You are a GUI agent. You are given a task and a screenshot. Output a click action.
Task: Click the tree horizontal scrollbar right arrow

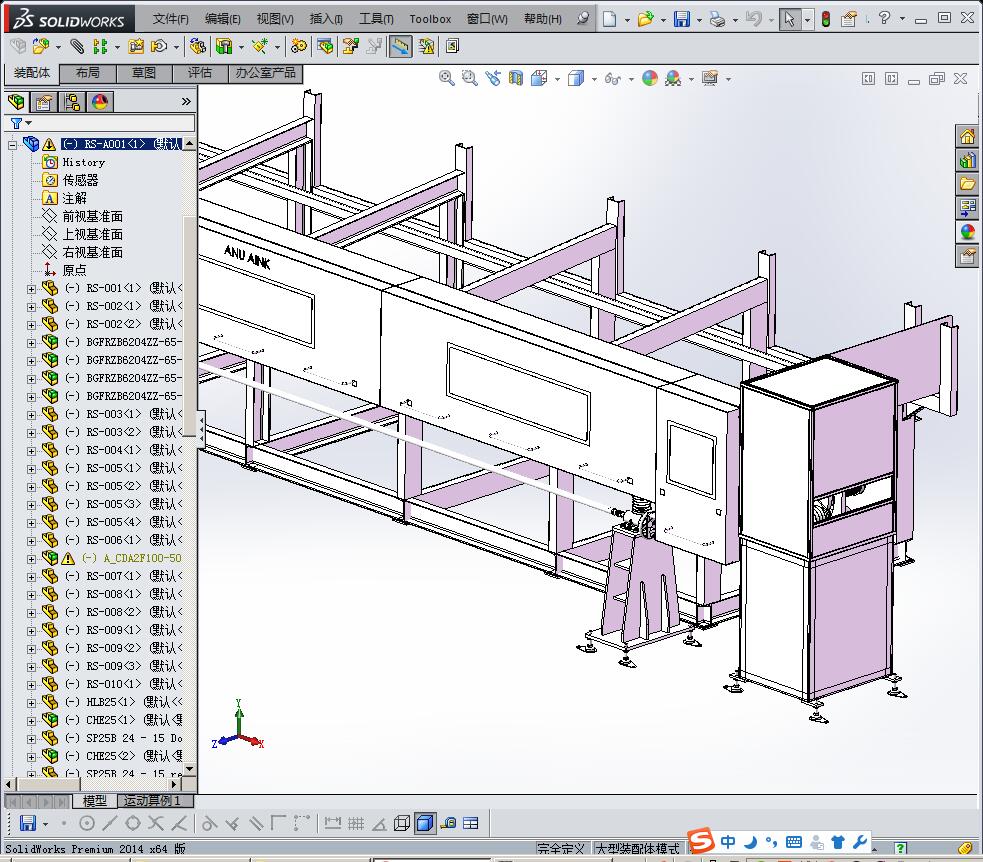(176, 784)
